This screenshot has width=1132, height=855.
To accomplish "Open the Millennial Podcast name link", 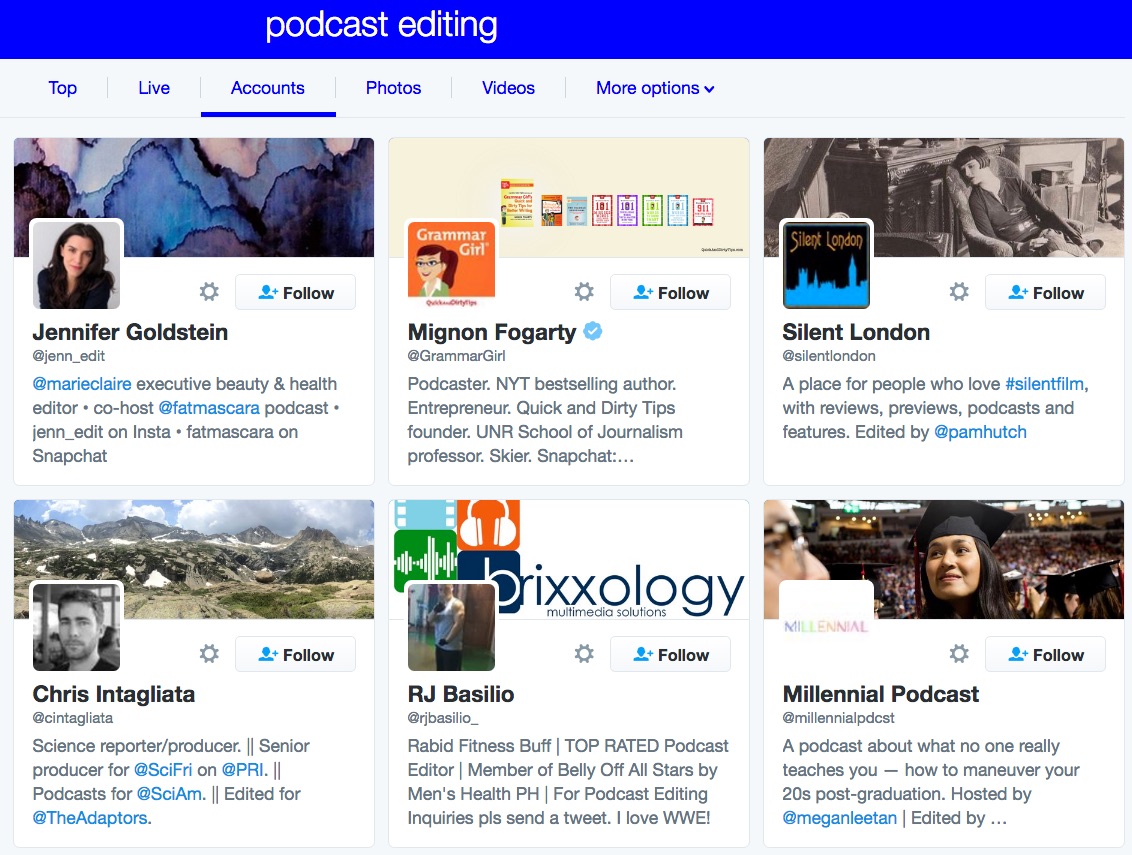I will click(x=881, y=694).
